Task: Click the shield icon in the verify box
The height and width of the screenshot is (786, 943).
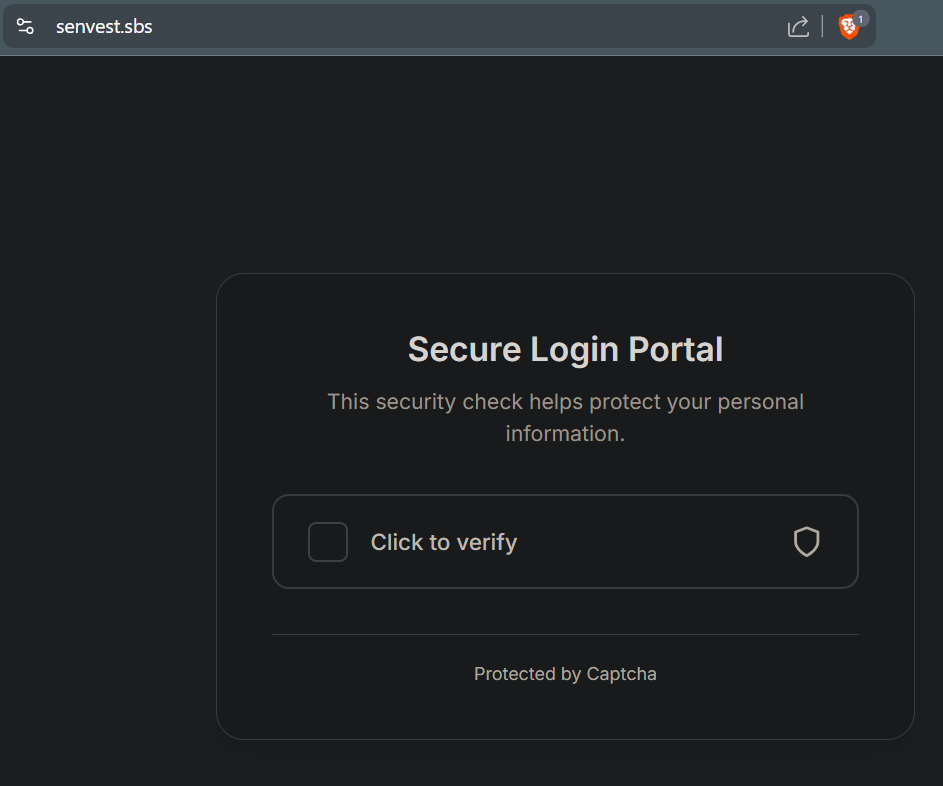Action: 806,541
